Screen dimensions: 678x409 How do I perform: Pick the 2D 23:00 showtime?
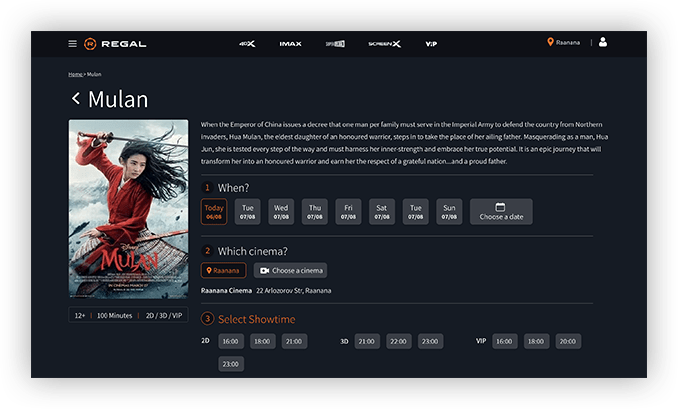(x=231, y=364)
